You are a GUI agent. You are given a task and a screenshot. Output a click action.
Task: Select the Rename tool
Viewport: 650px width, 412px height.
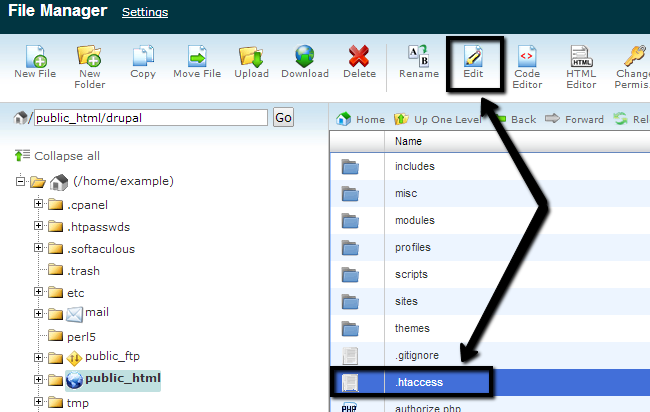[x=419, y=62]
